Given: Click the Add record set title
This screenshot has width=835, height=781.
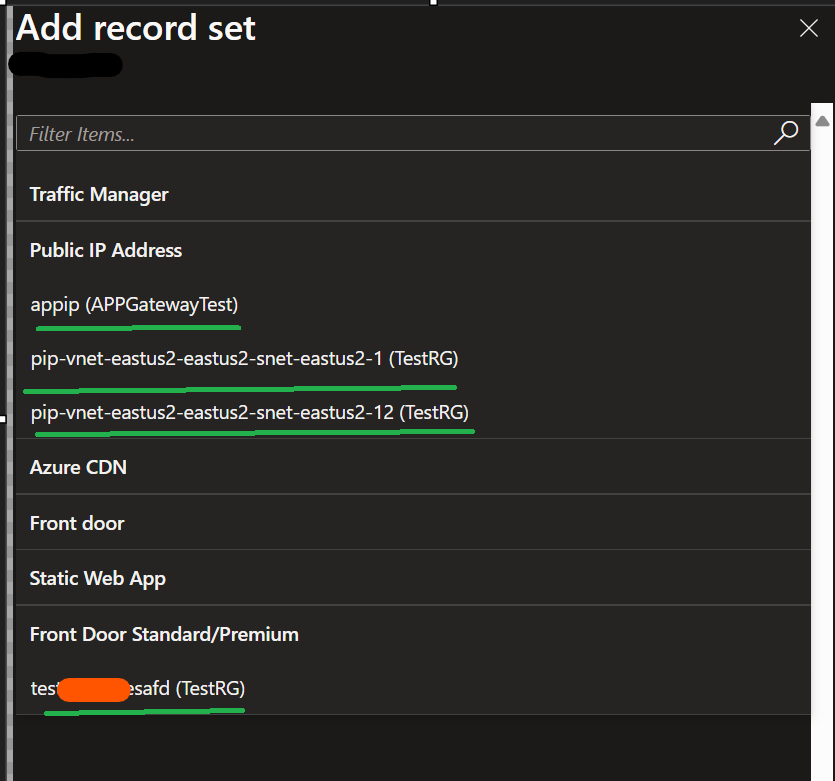Looking at the screenshot, I should pyautogui.click(x=135, y=28).
